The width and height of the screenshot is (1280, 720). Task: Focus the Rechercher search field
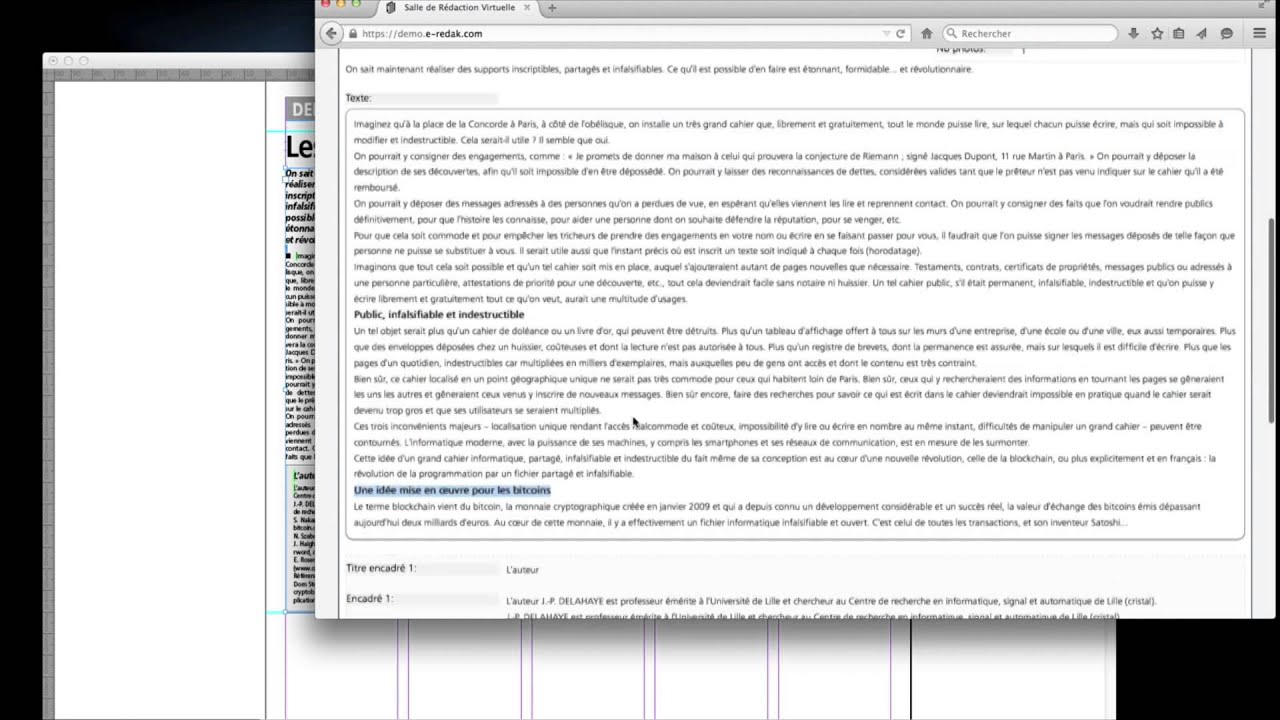(x=1030, y=33)
